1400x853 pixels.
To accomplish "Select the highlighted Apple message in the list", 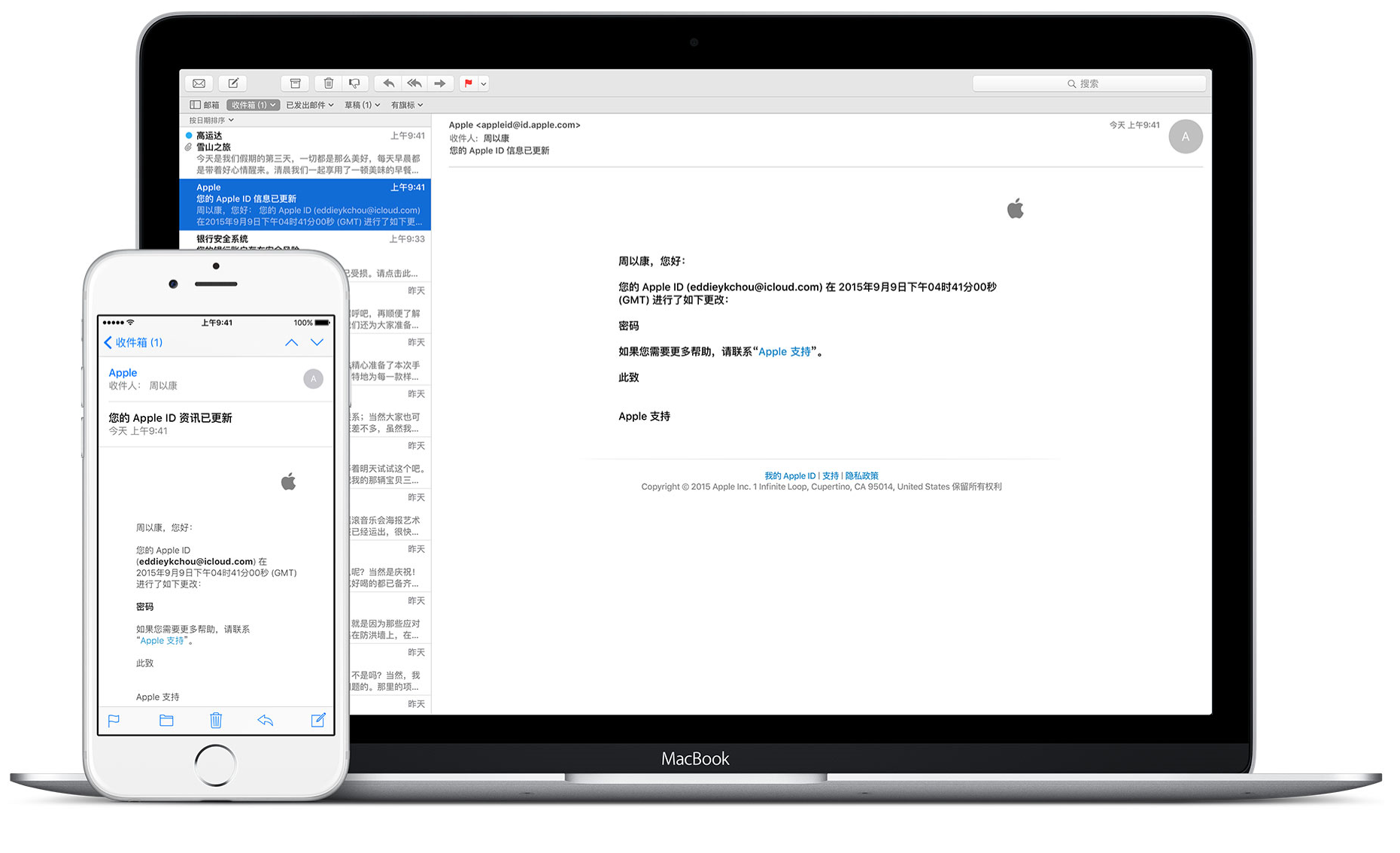I will [x=305, y=205].
